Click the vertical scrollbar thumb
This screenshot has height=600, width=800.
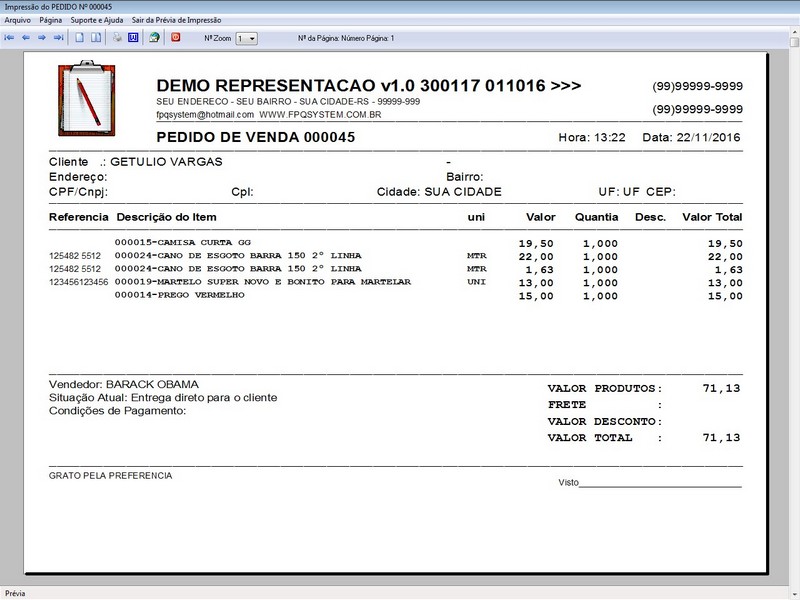pos(794,42)
